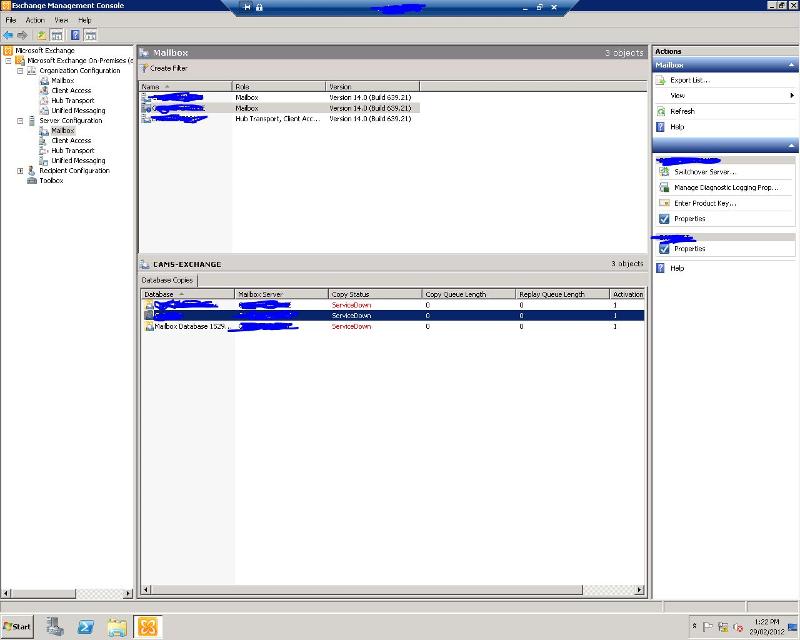Click Export List action

pyautogui.click(x=690, y=80)
